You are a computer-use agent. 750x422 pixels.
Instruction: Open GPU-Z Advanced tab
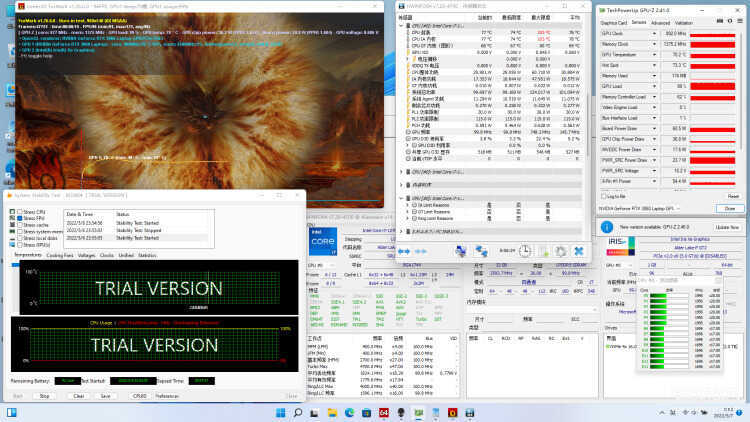point(661,22)
